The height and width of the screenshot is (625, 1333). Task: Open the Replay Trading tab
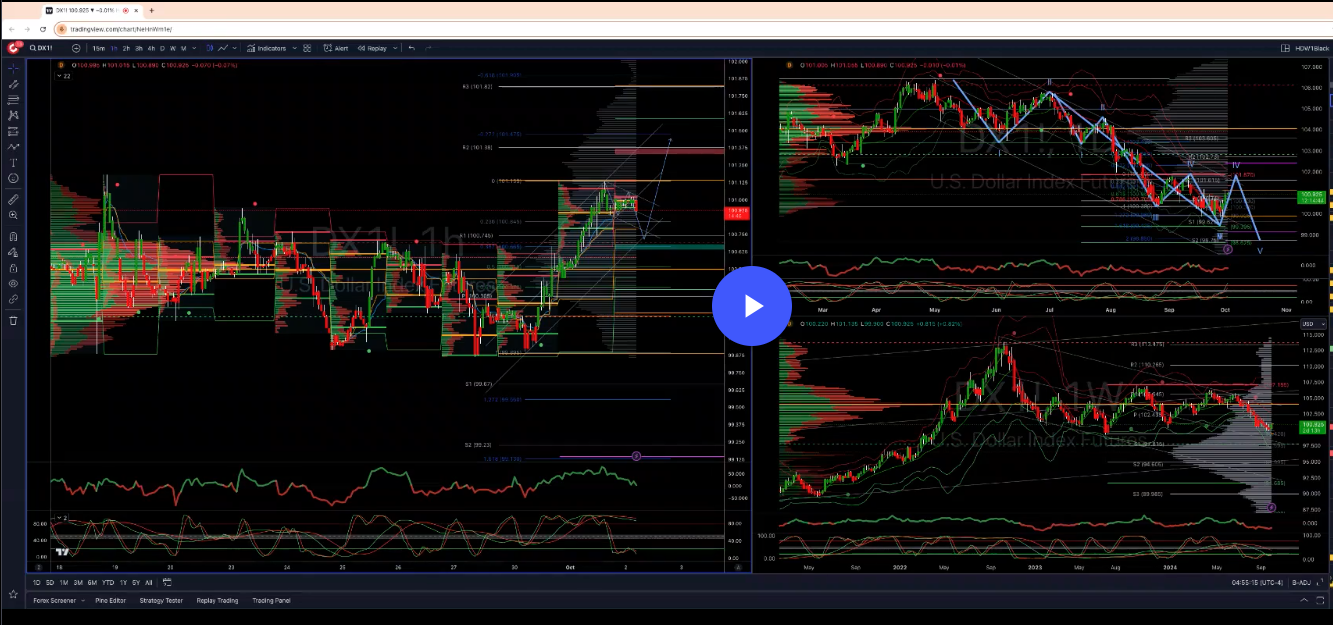coord(217,600)
